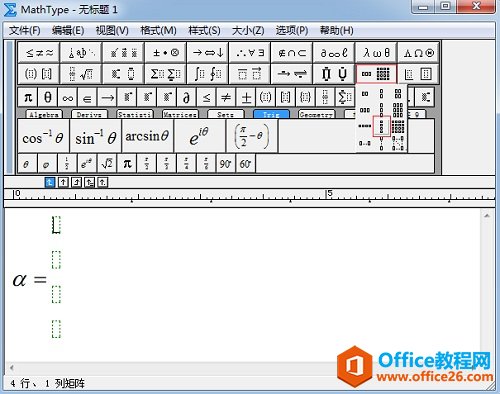Open the integral templates palette
Screen dimensions: 500x394
(208, 74)
